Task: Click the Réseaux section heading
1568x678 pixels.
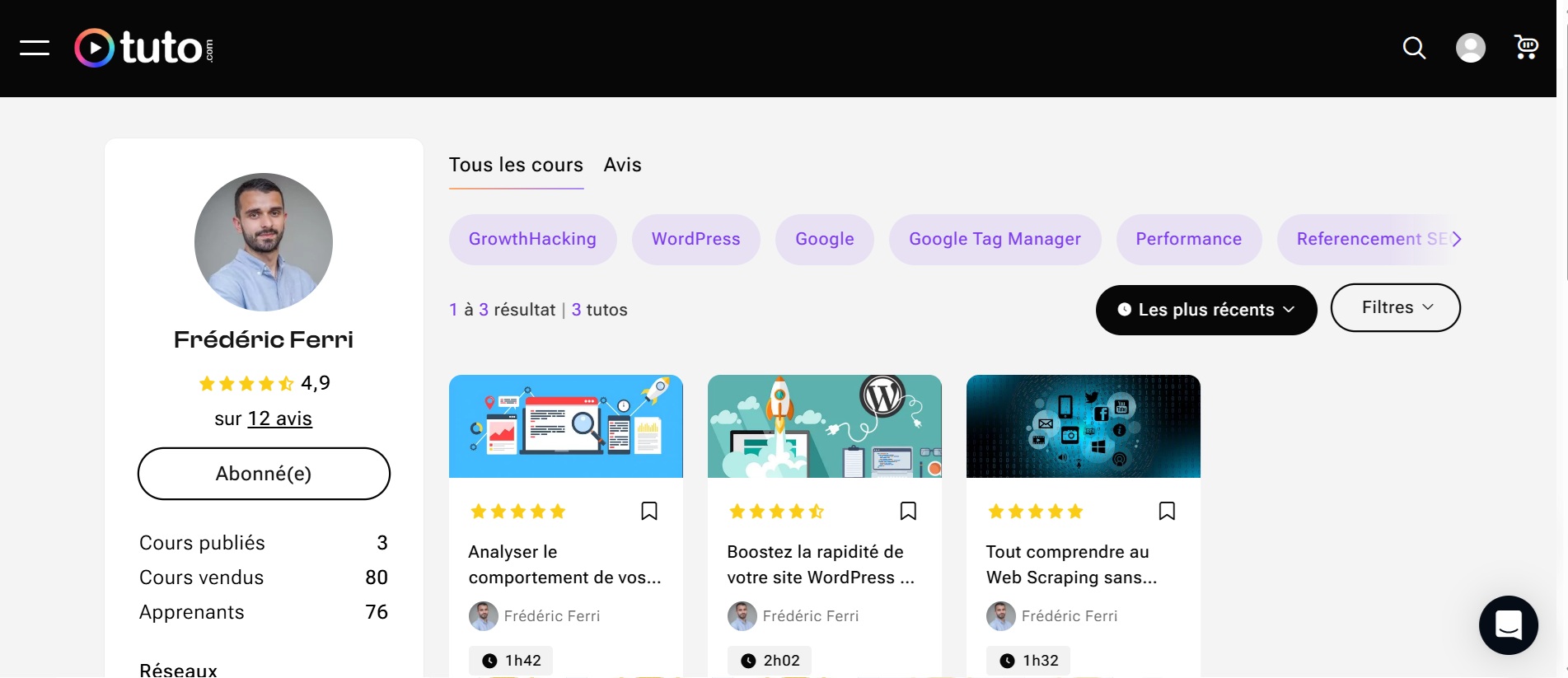Action: (178, 670)
